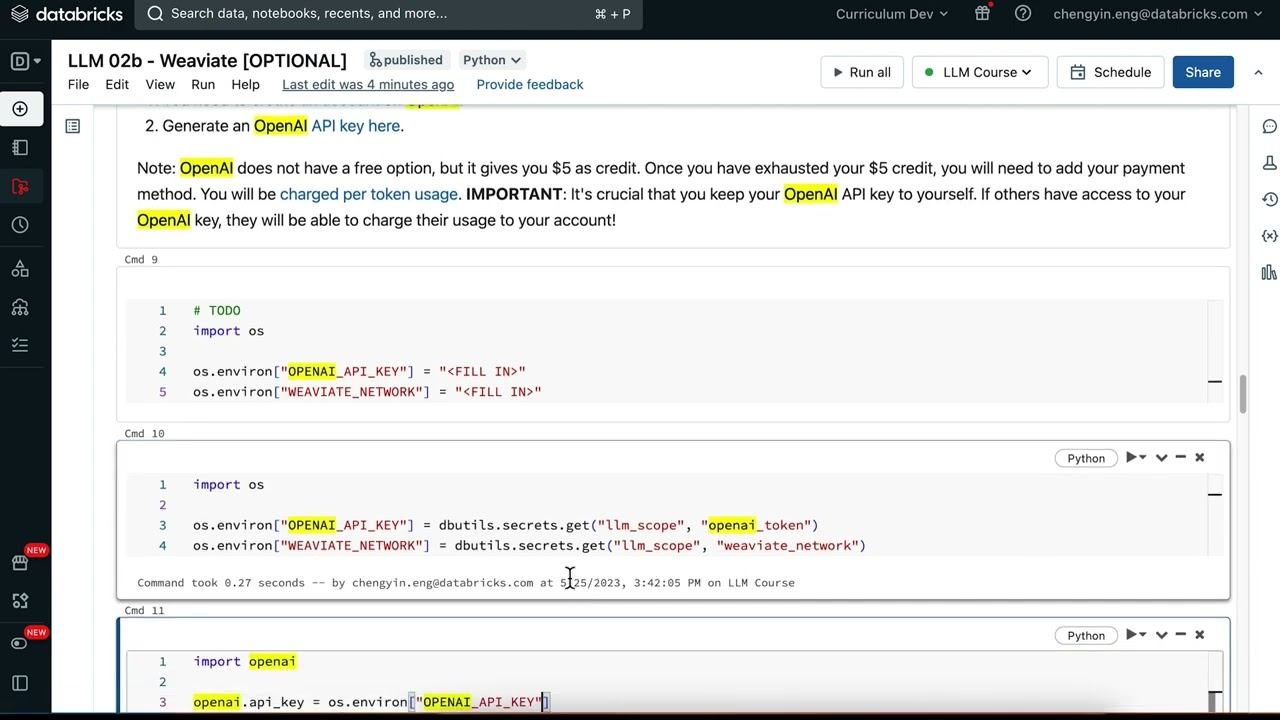Viewport: 1280px width, 720px height.
Task: Open the chengyin.eng@databricks.com account dropdown
Action: coord(1159,14)
